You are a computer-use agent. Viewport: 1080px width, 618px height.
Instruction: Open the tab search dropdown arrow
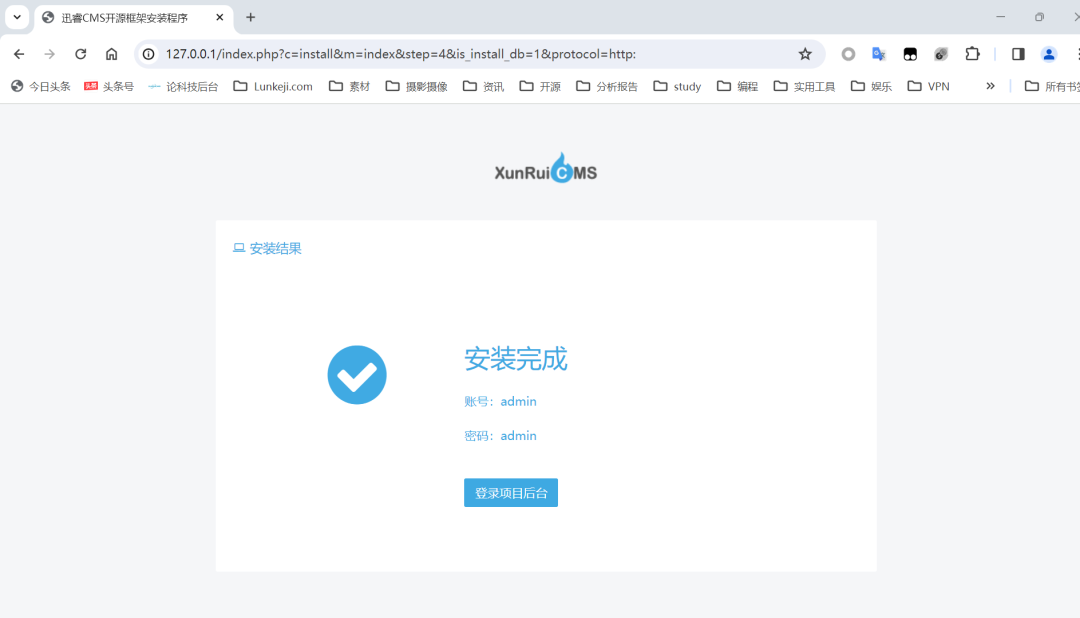pos(16,17)
